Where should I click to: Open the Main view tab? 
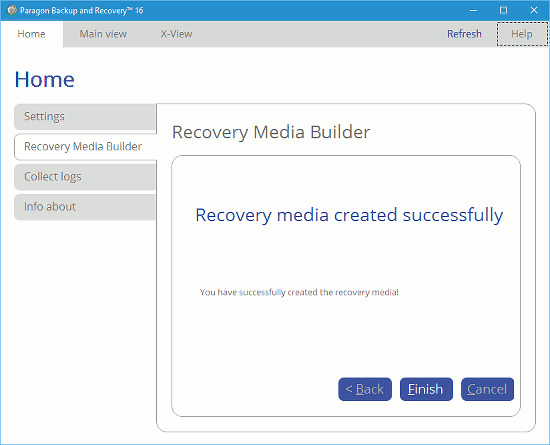tap(103, 34)
